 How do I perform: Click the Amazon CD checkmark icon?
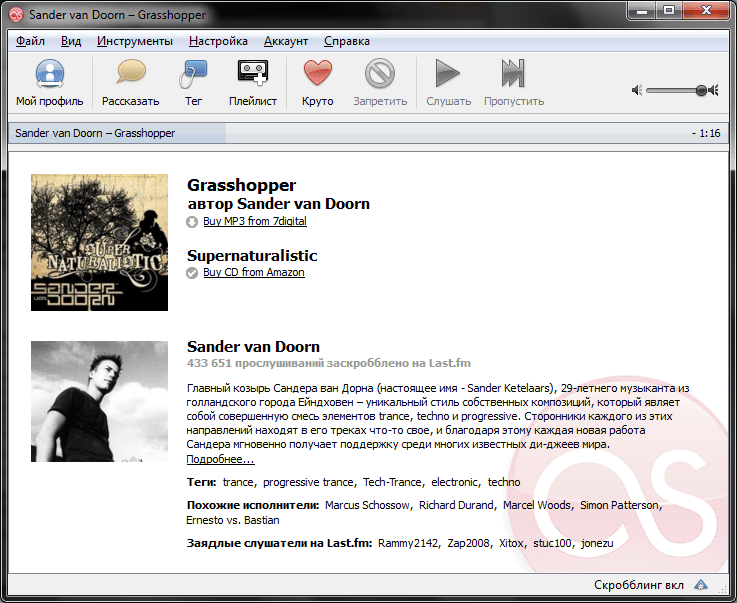(192, 273)
